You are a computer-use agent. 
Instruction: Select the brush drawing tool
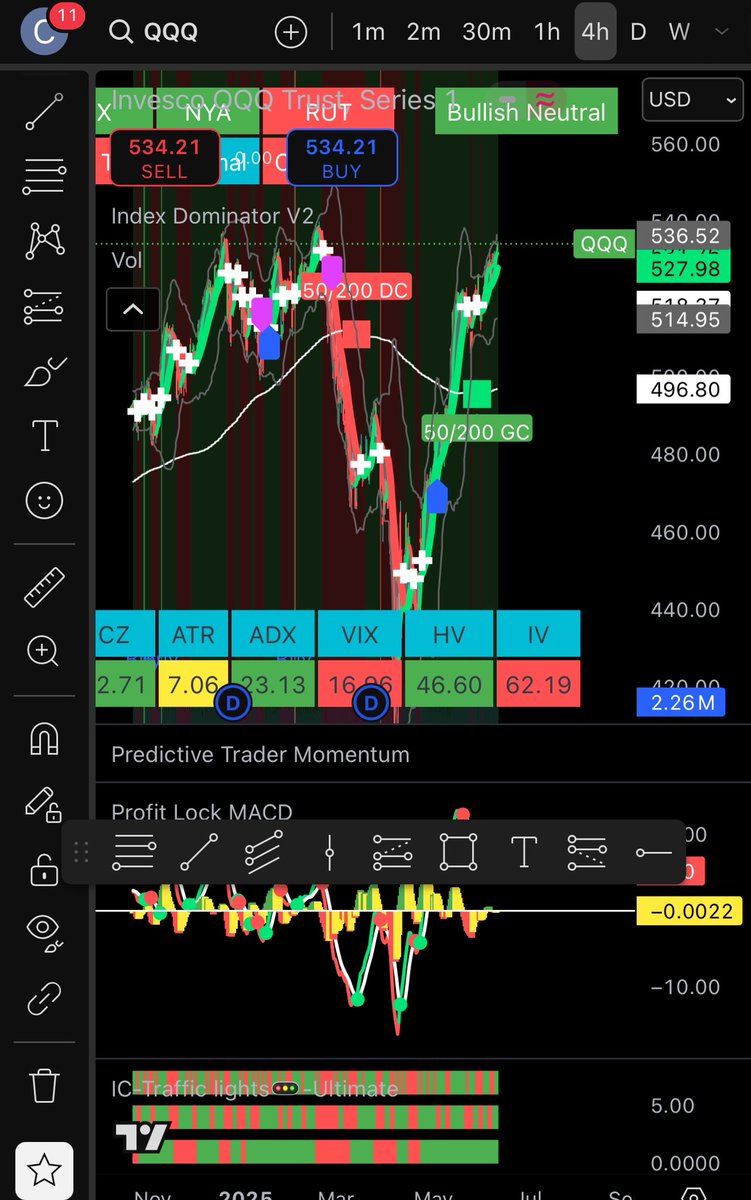pyautogui.click(x=44, y=373)
